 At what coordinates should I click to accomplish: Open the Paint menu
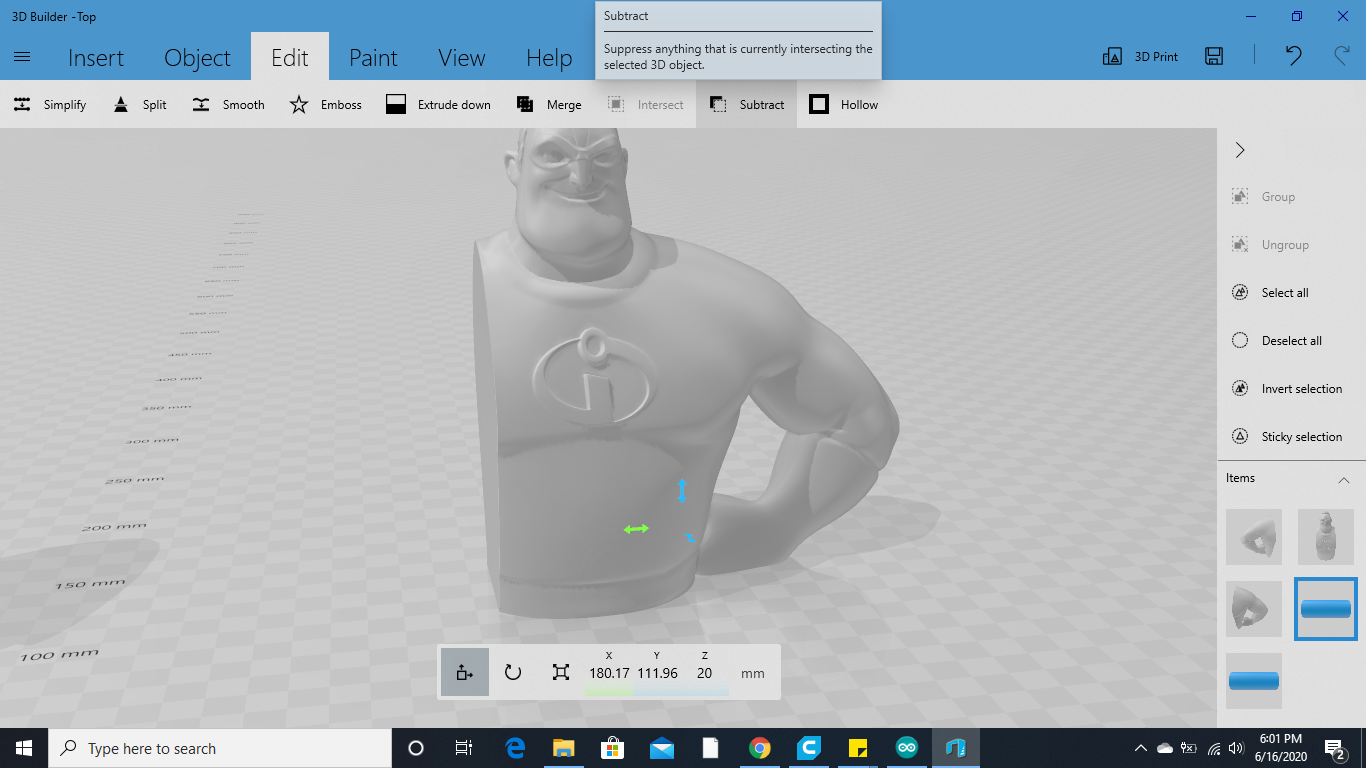[x=373, y=57]
